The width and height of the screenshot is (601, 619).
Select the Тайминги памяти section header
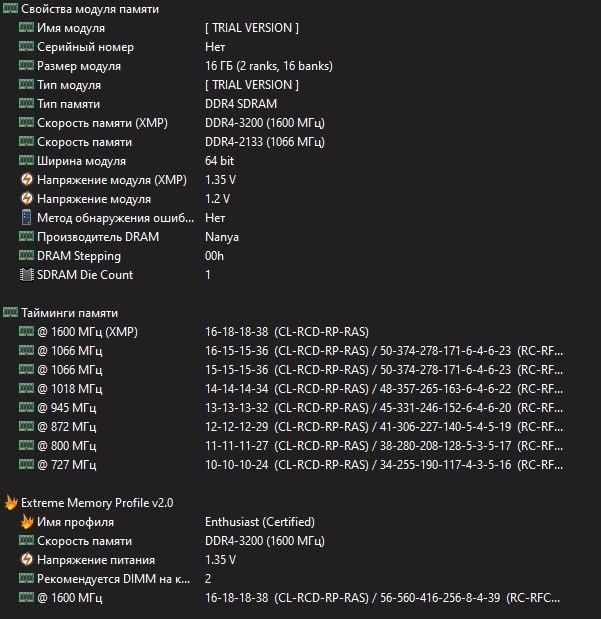pos(69,313)
